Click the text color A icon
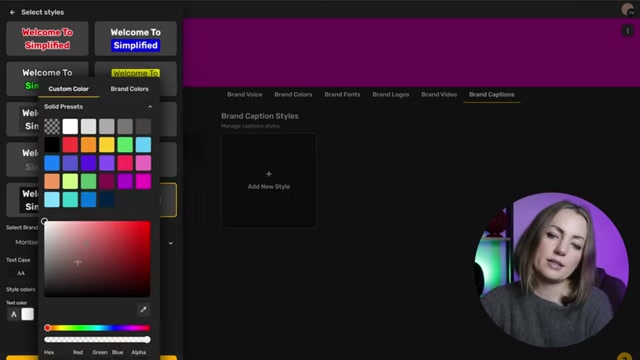This screenshot has height=360, width=640. [x=13, y=314]
